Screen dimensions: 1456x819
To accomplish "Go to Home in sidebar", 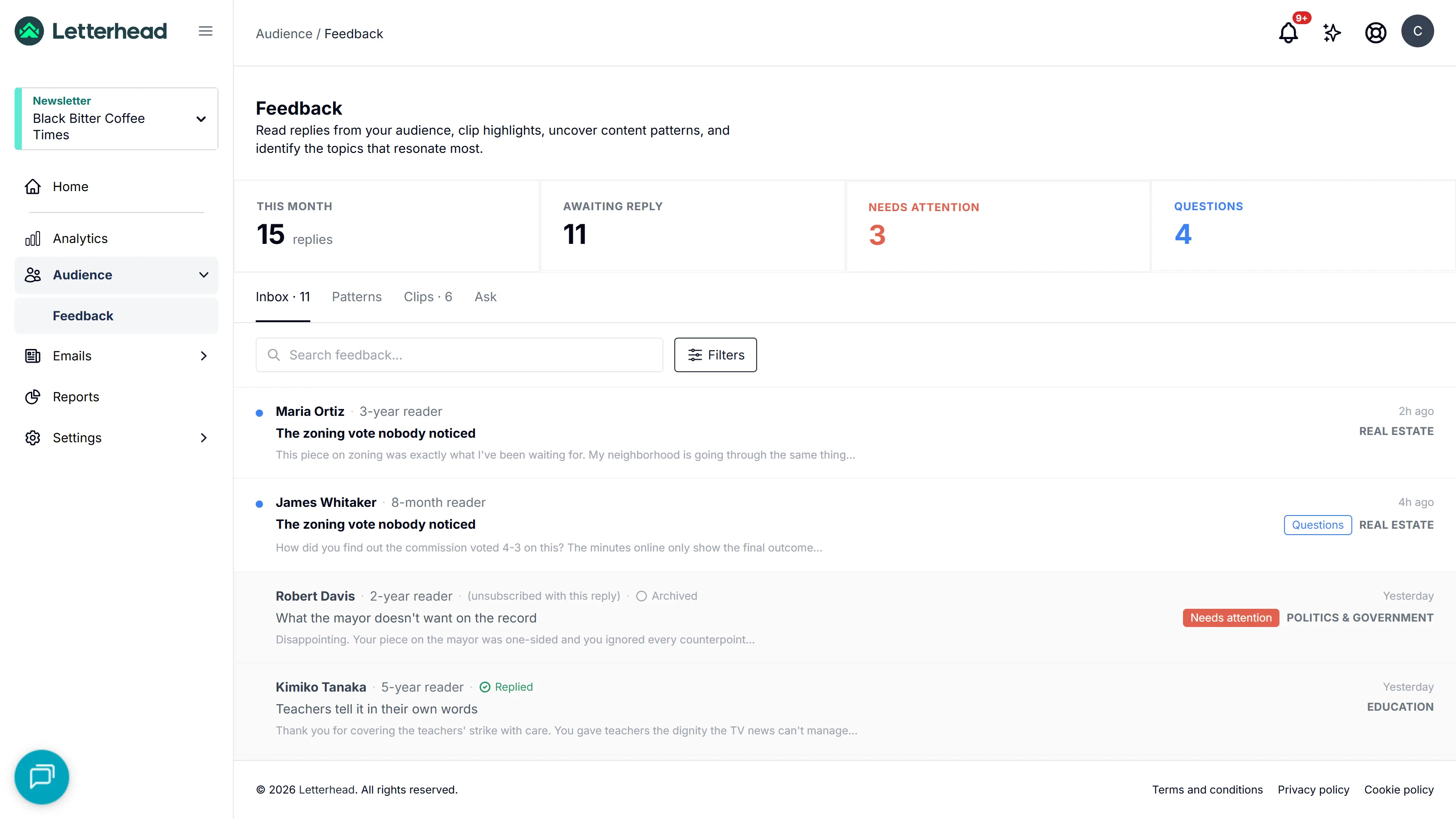I will [116, 187].
